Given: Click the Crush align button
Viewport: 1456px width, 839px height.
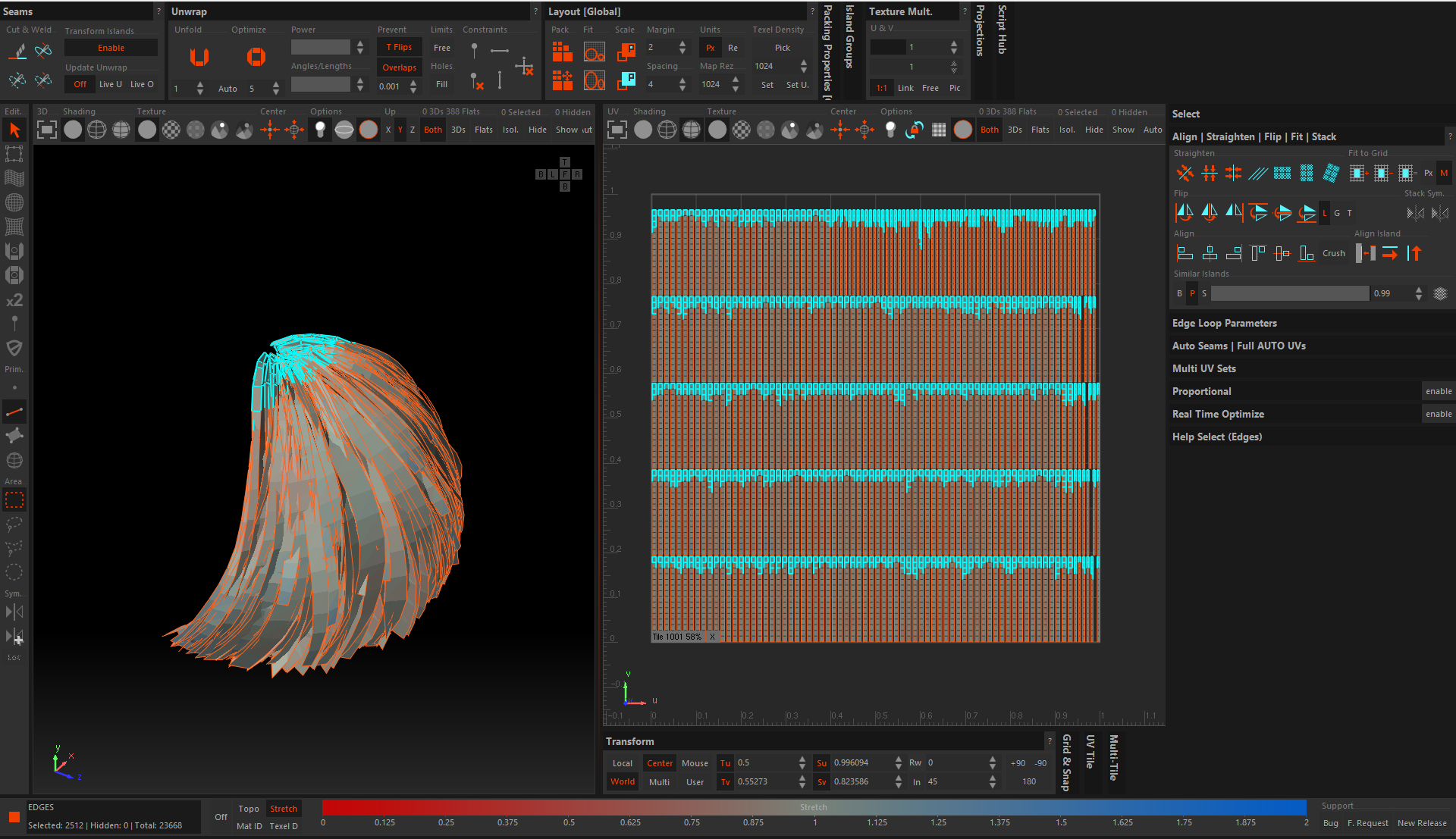Looking at the screenshot, I should (x=1333, y=253).
